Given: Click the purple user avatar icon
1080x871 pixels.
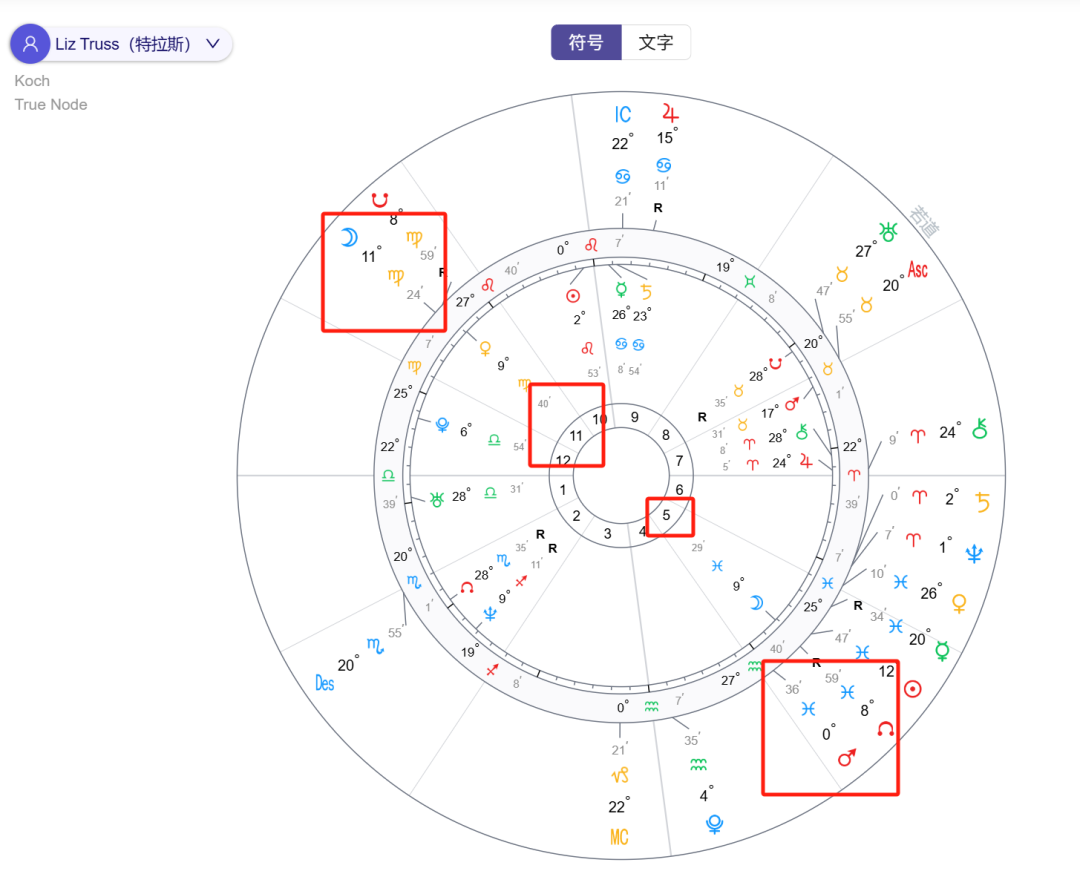Looking at the screenshot, I should click(30, 44).
